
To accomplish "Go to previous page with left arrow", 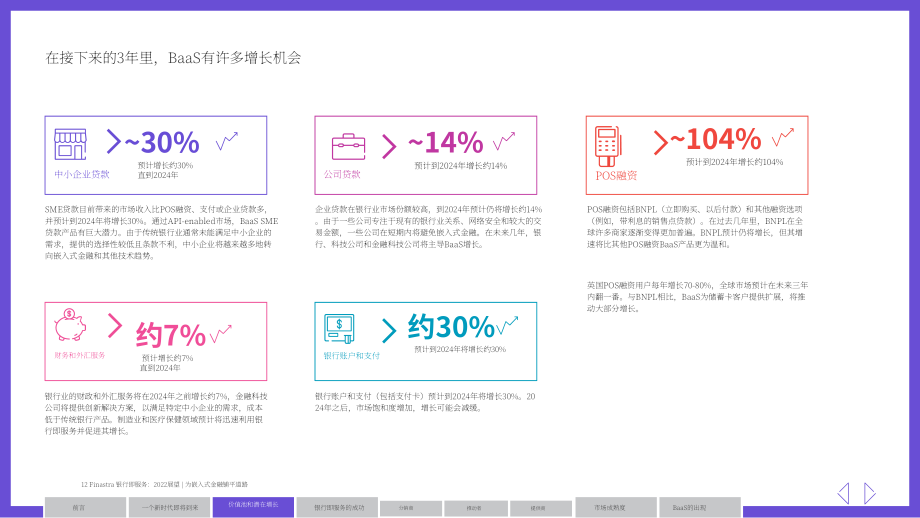I will [843, 493].
